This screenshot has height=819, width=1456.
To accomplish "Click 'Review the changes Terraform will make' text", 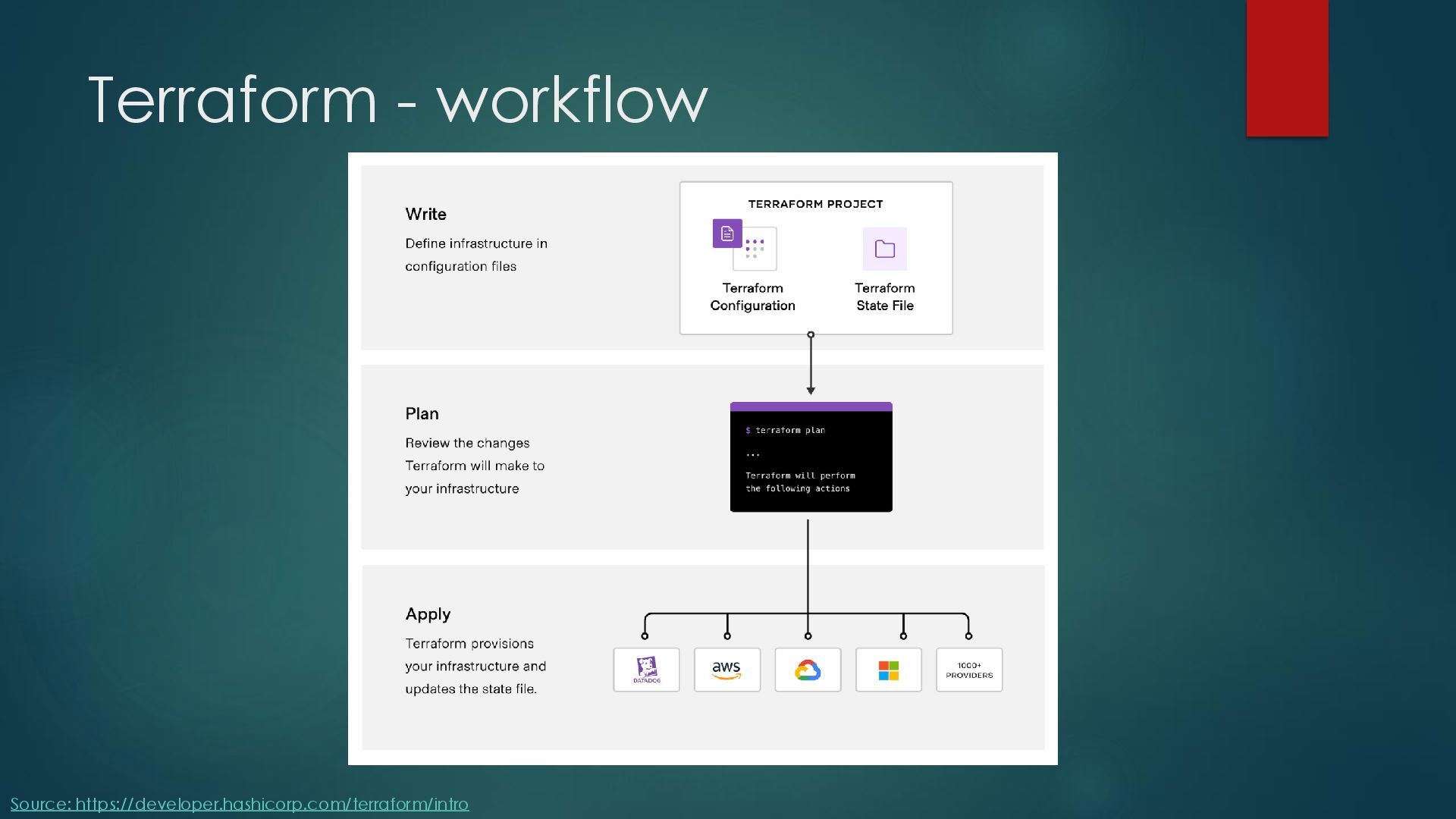I will [x=475, y=466].
